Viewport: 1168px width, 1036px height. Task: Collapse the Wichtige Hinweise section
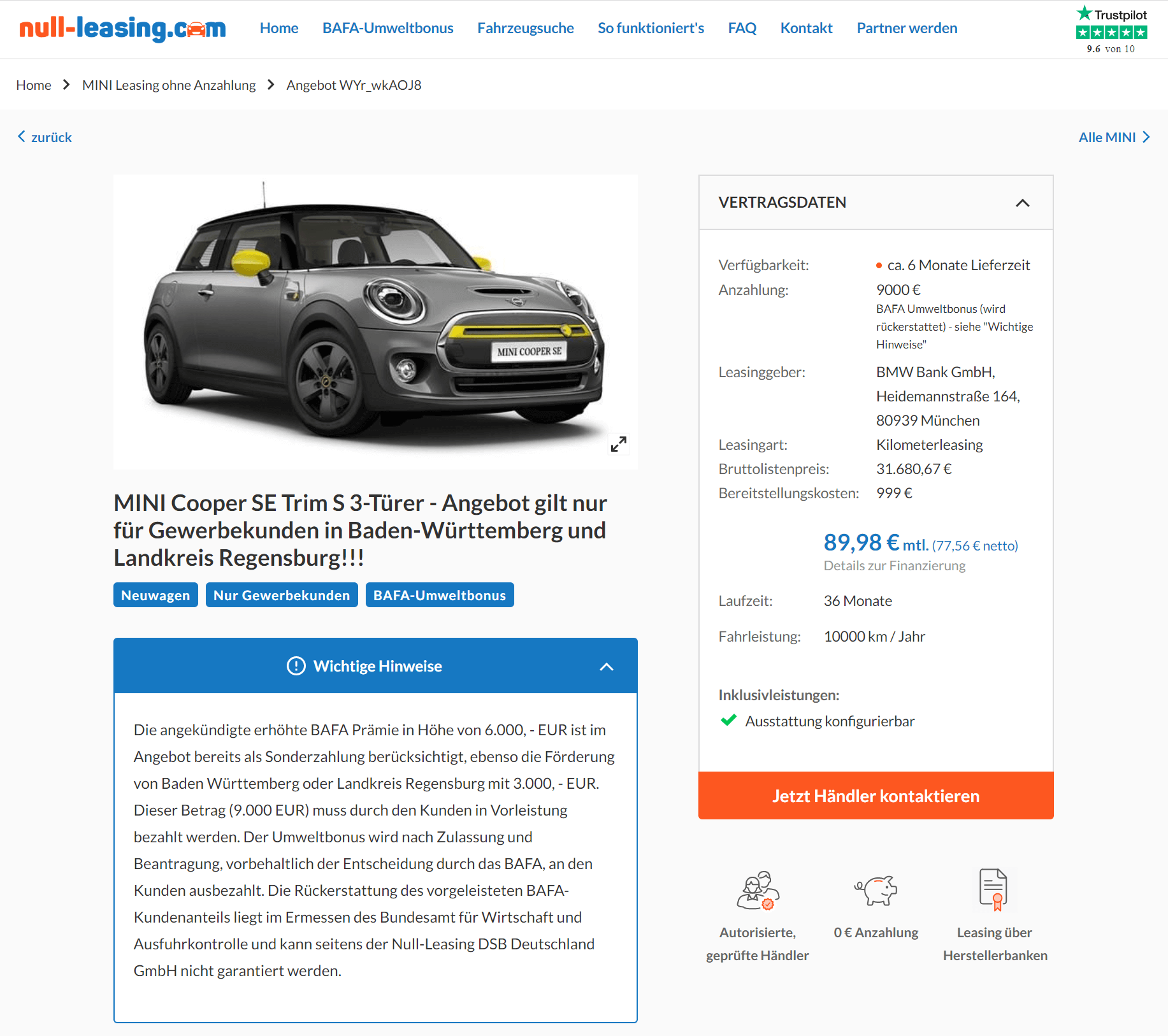[607, 666]
